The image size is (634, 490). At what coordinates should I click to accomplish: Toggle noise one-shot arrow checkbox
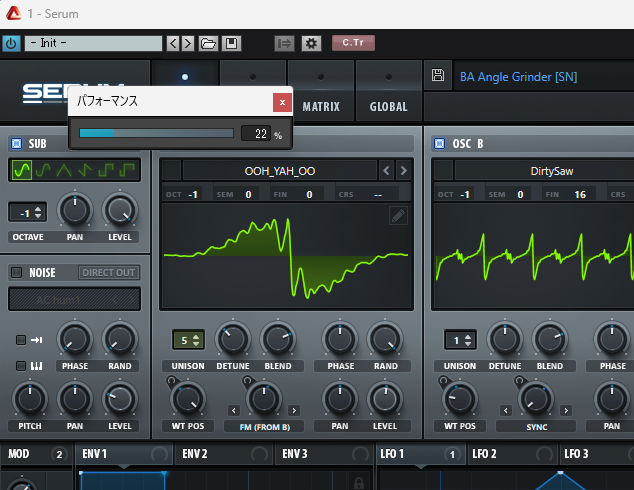[21, 340]
